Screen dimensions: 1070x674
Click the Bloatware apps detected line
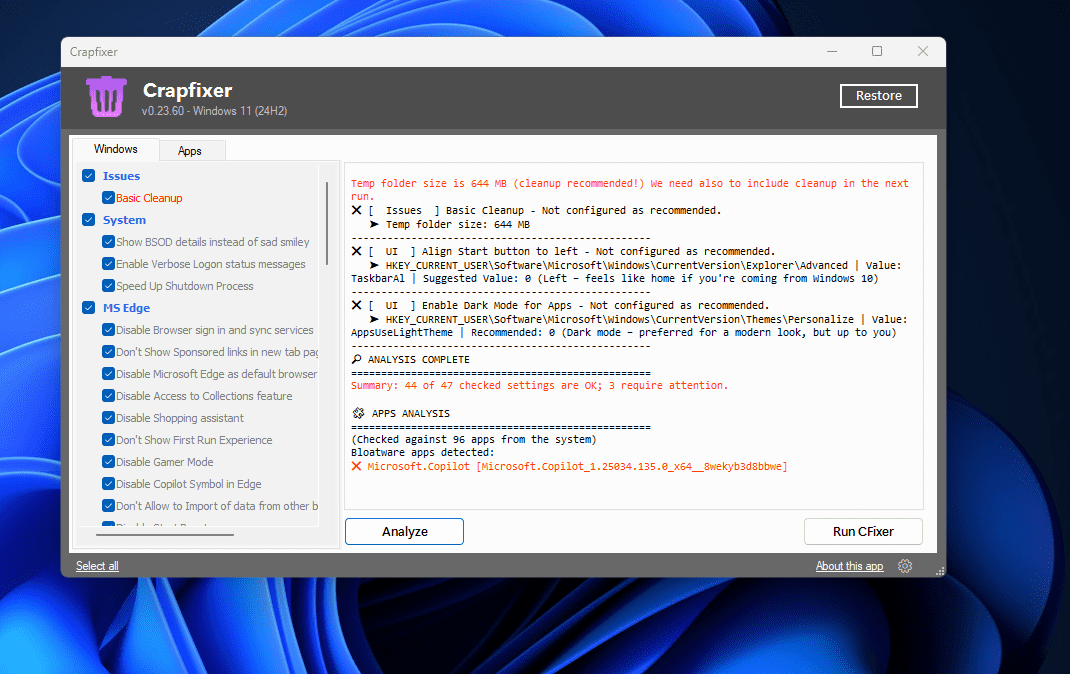click(x=422, y=453)
